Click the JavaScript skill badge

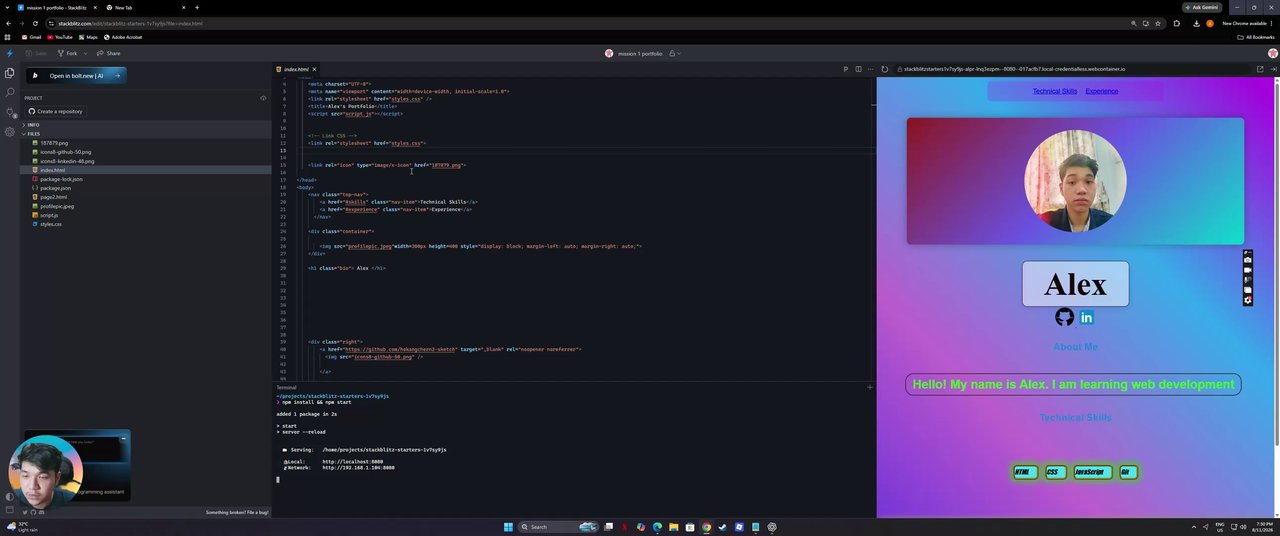coord(1092,472)
